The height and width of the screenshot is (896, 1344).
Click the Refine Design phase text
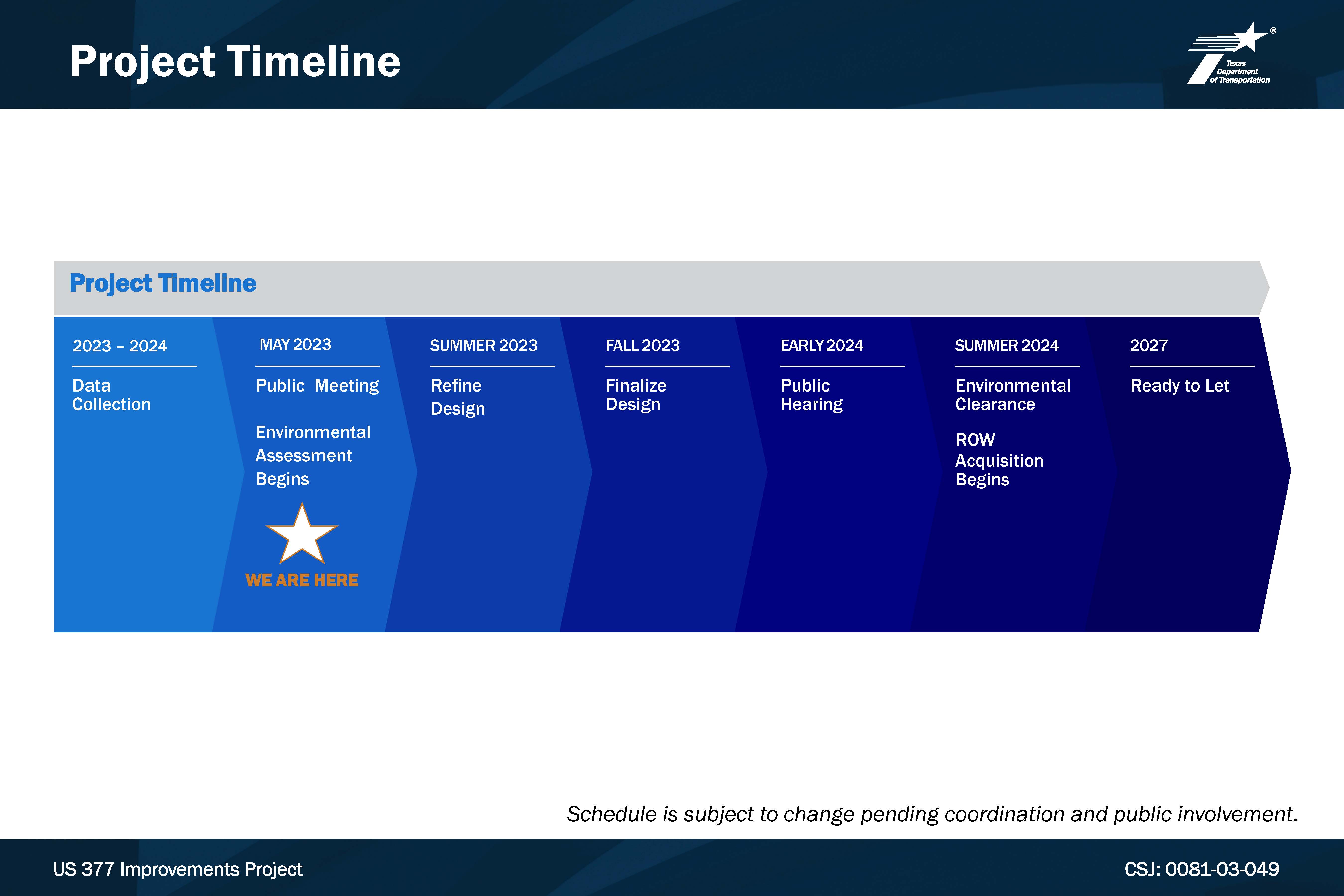[x=457, y=397]
